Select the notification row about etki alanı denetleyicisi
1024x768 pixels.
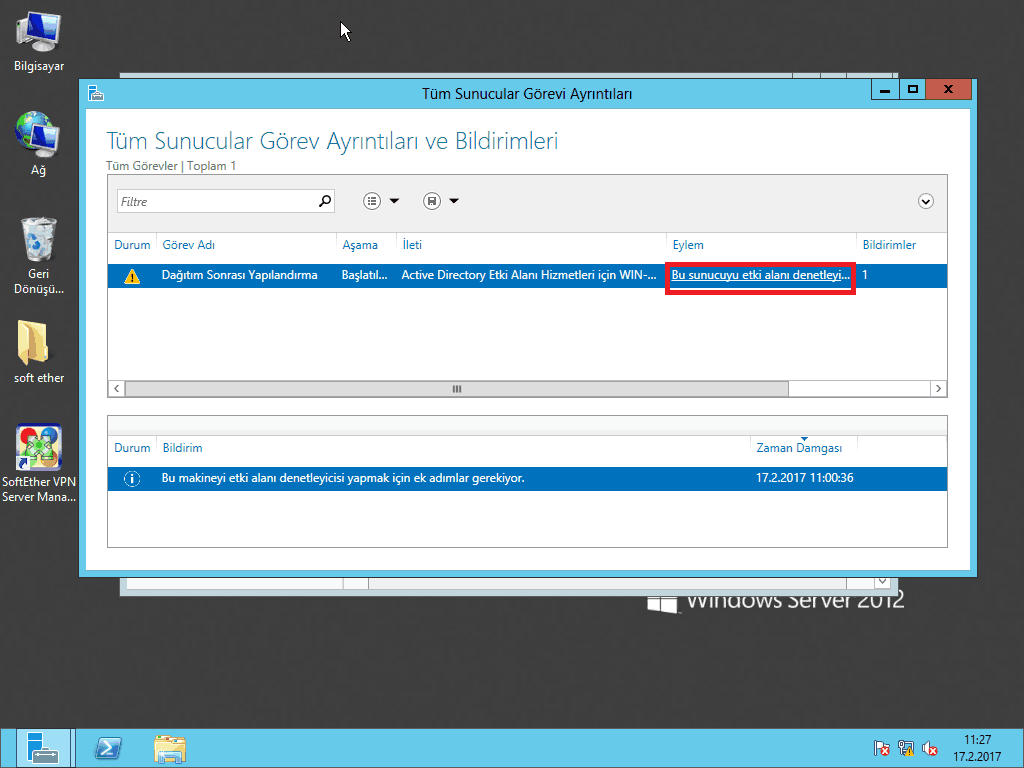(x=343, y=478)
